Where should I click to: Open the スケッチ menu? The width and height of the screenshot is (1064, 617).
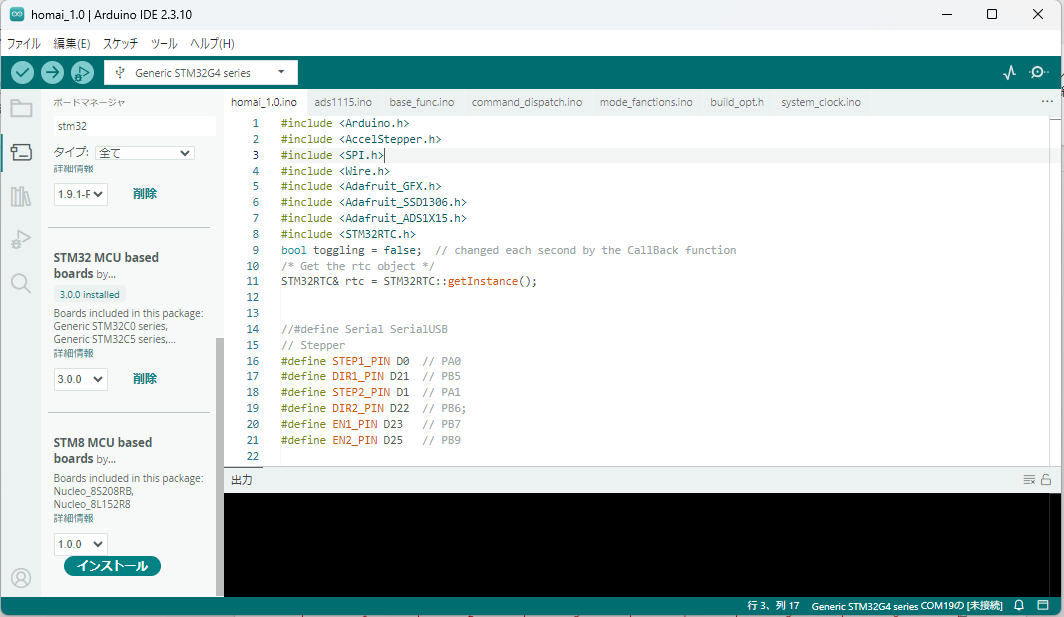click(x=120, y=43)
